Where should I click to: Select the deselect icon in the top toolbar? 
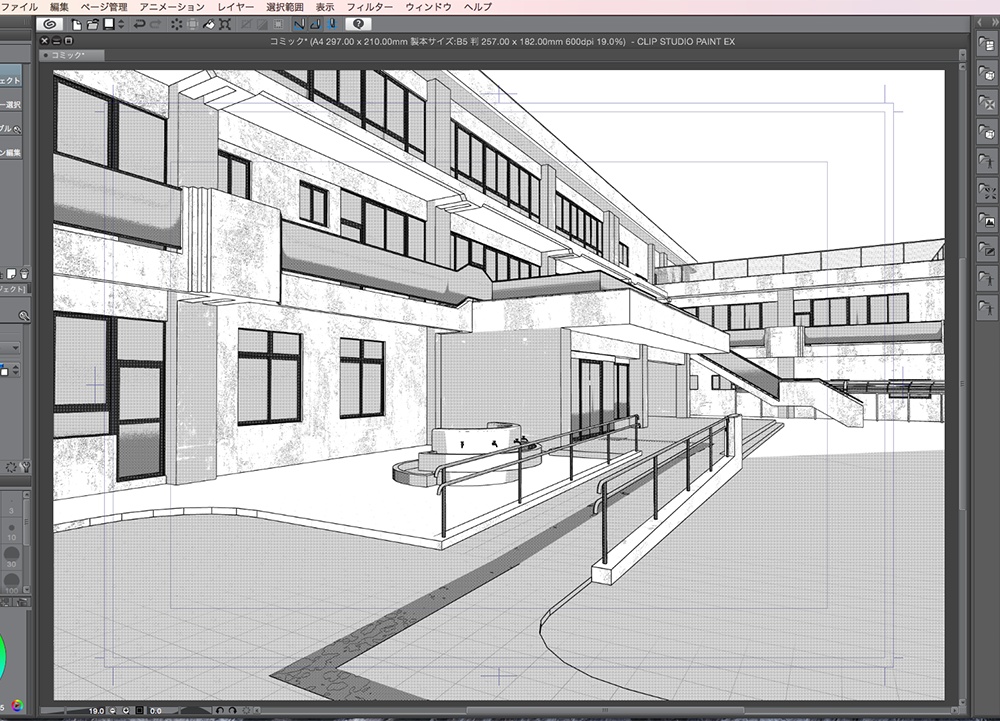pos(279,25)
